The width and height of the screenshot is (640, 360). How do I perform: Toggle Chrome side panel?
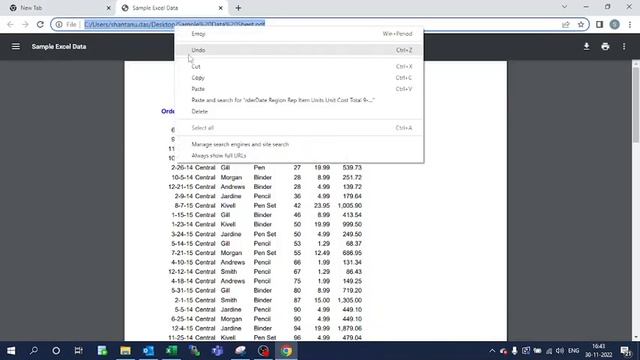click(599, 24)
